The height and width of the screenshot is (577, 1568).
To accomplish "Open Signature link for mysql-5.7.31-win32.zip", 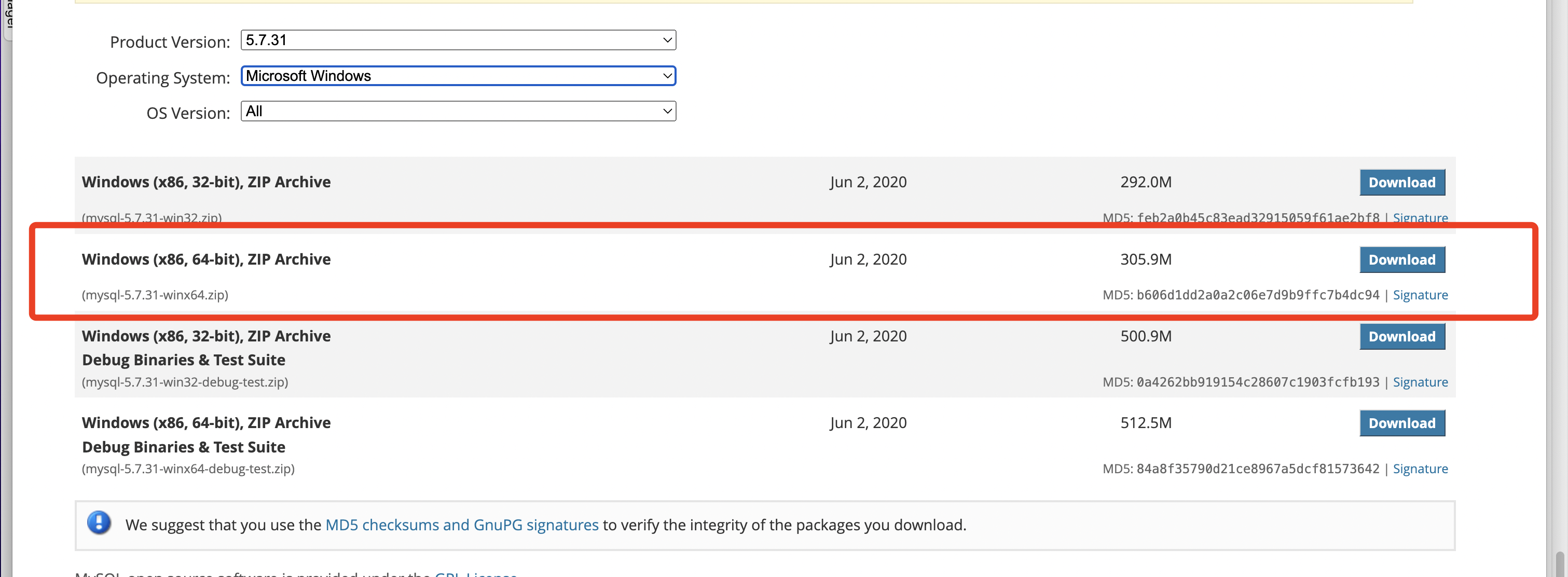I will (1420, 218).
